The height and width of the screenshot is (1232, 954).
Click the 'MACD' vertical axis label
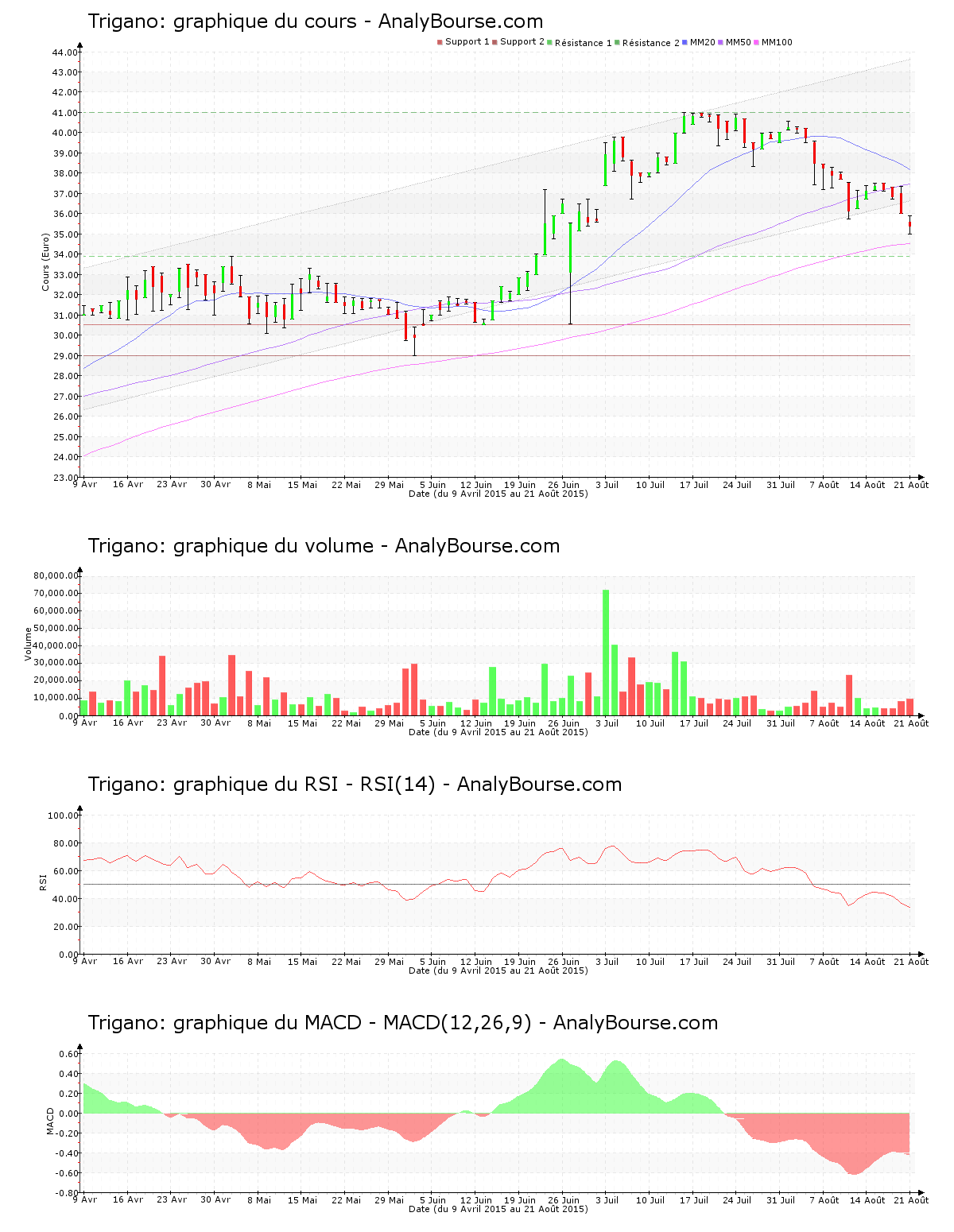tap(51, 1121)
